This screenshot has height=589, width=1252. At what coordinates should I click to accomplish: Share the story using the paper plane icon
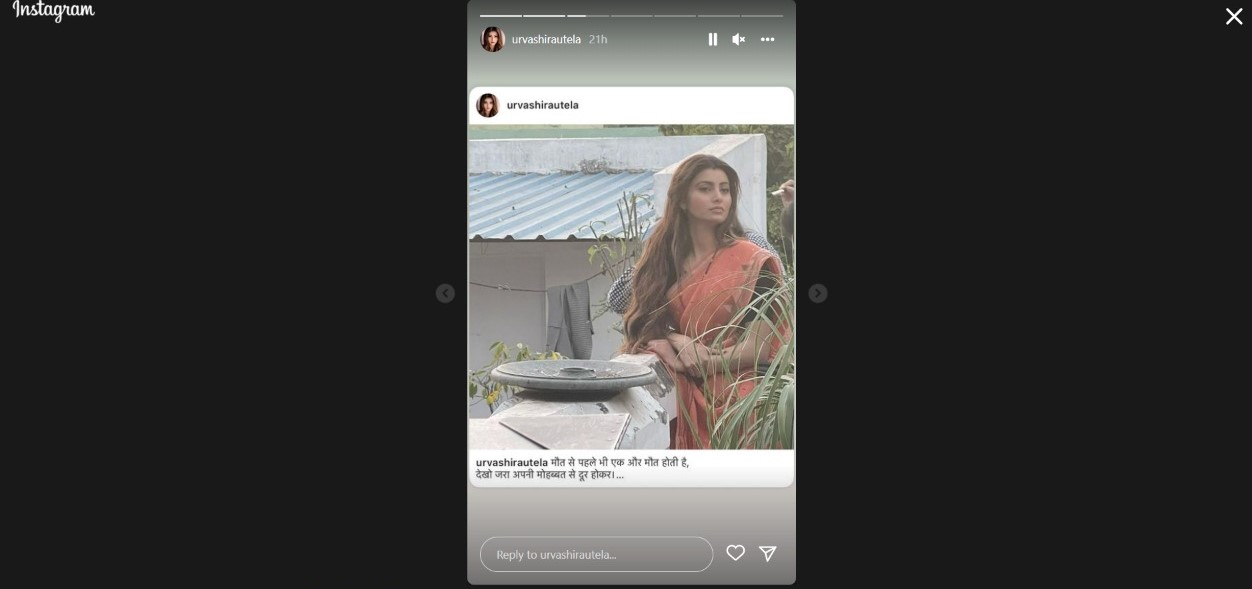[767, 553]
